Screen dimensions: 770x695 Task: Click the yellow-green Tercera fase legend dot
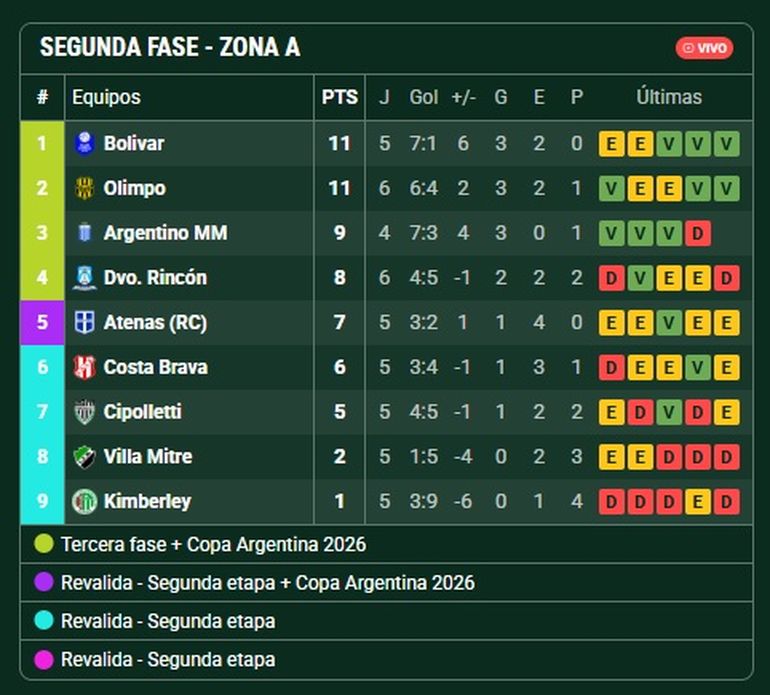pyautogui.click(x=44, y=544)
